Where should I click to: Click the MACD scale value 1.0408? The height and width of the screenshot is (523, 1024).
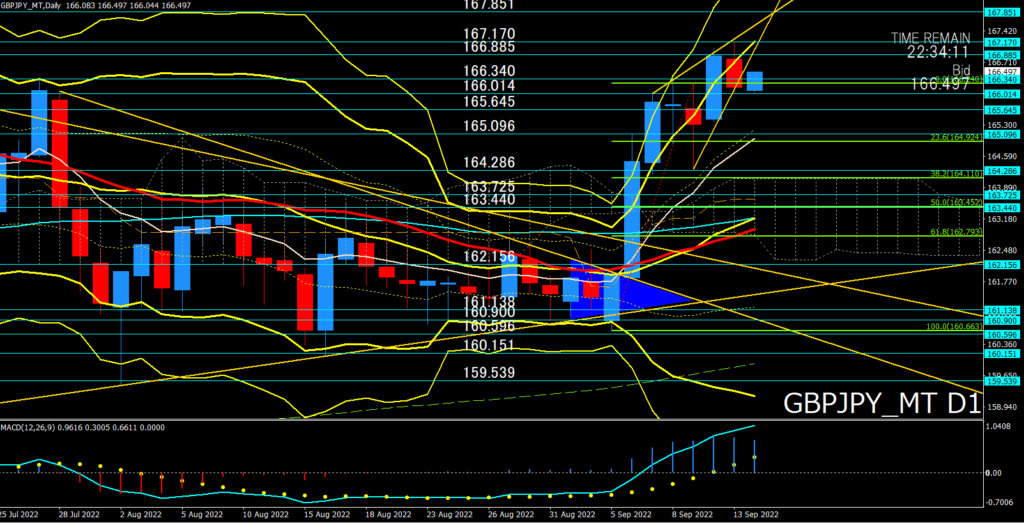click(x=1000, y=426)
